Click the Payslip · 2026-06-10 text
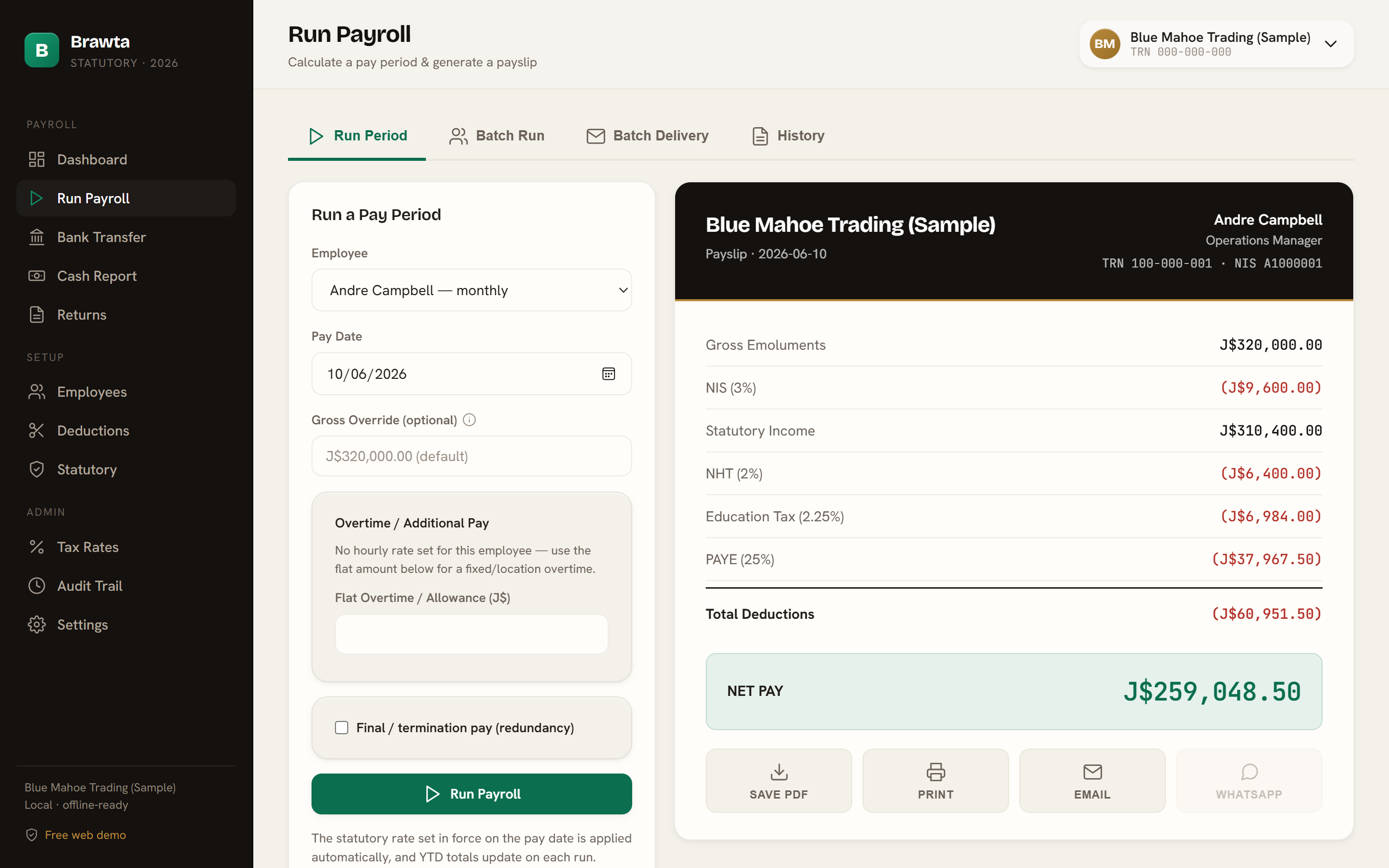Viewport: 1389px width, 868px height. coord(765,254)
